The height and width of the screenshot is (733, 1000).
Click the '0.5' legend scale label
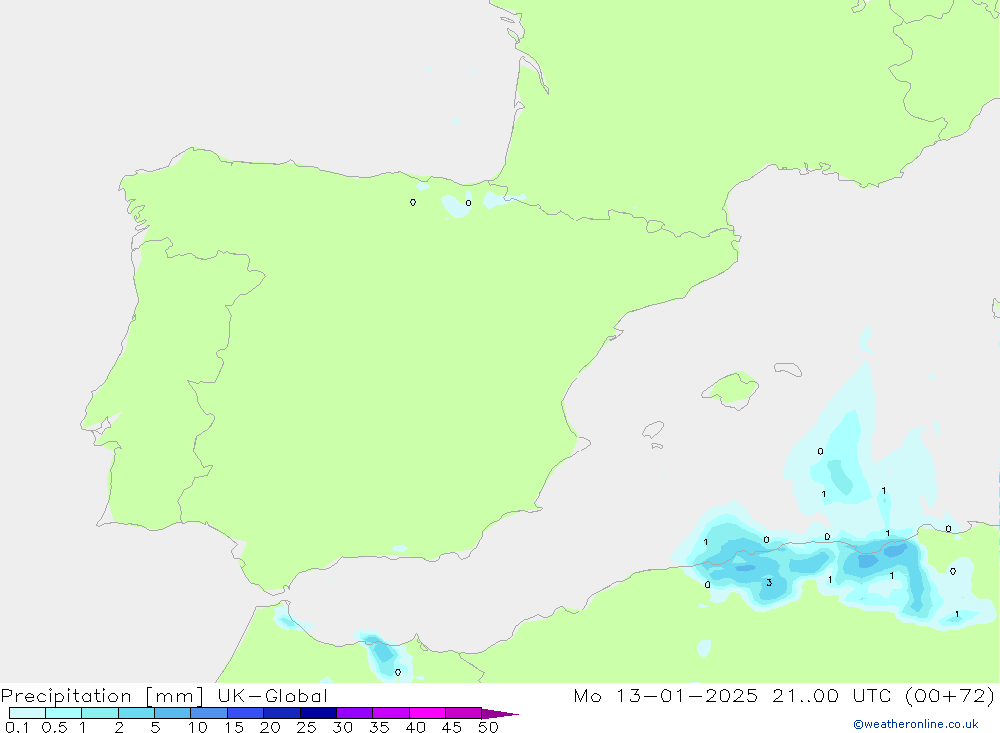pyautogui.click(x=54, y=727)
